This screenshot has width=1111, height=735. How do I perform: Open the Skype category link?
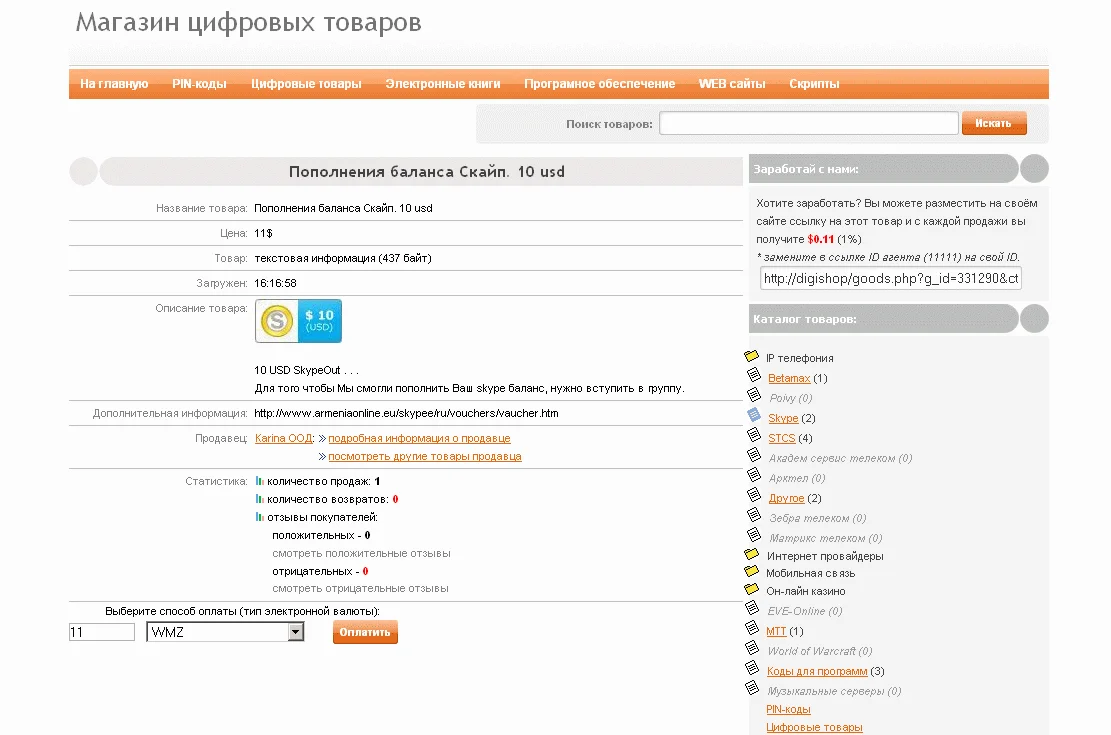783,418
